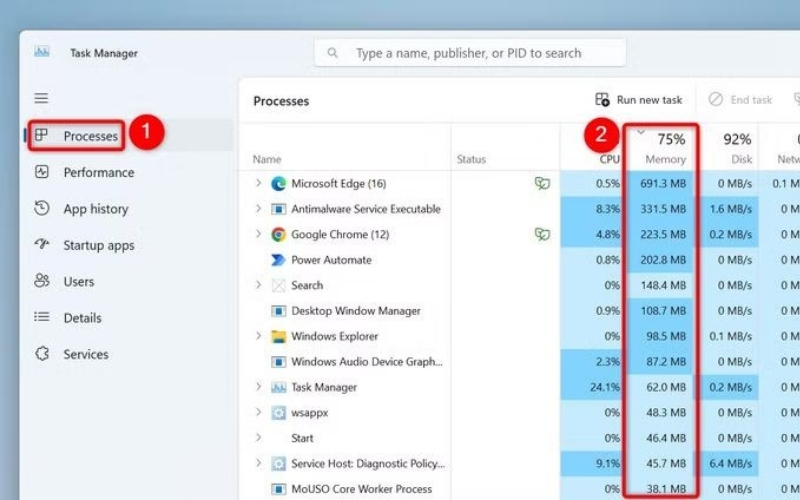800x500 pixels.
Task: Expand the Antimalware Service Executable row
Action: point(258,209)
